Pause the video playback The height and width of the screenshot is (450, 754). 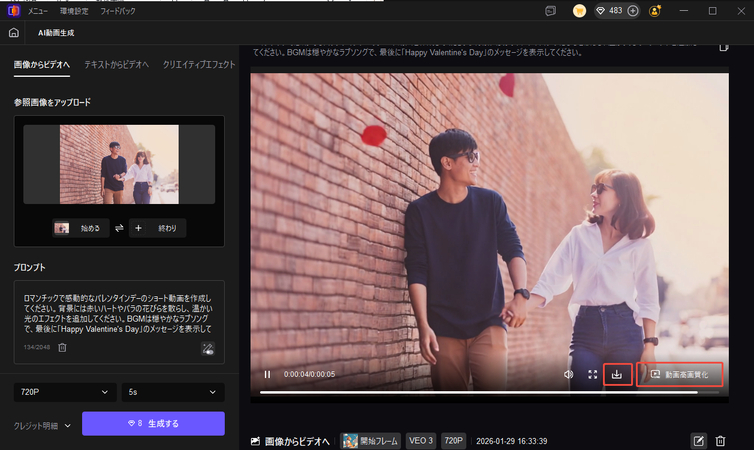click(267, 374)
